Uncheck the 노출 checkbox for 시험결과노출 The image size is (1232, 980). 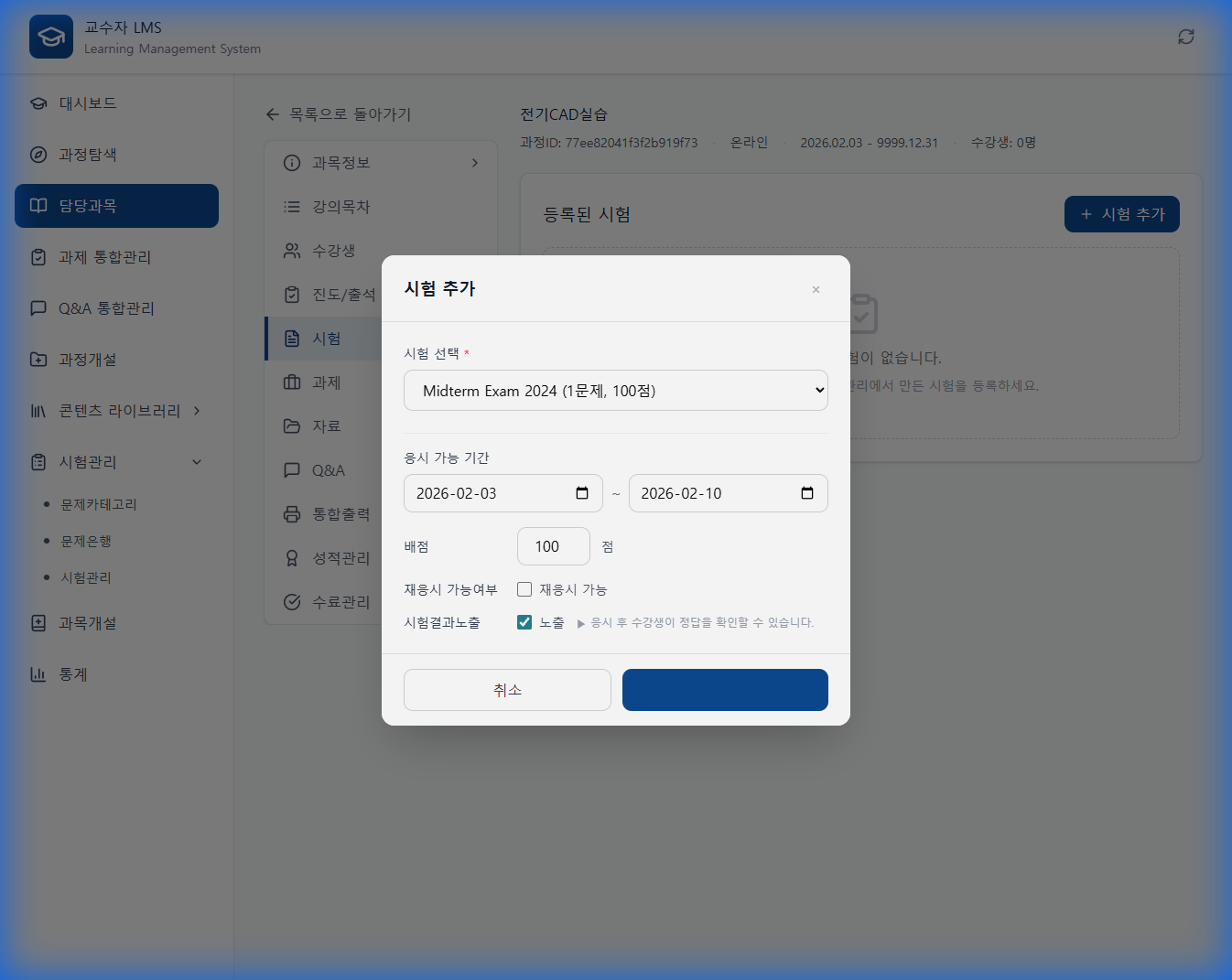(524, 621)
